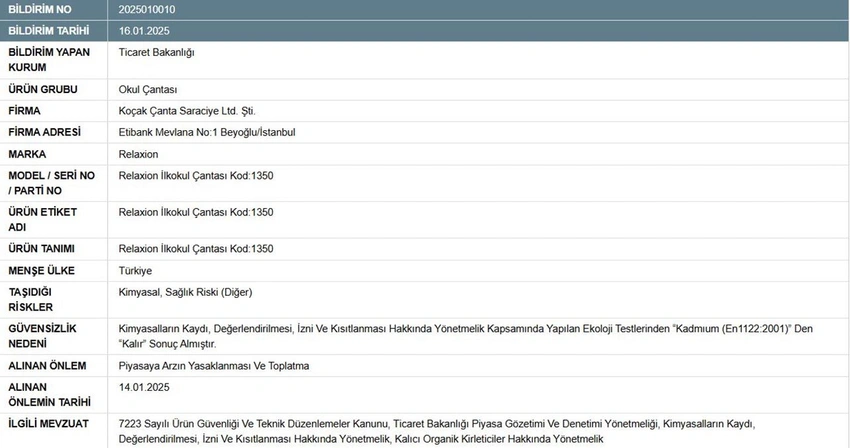Click Kimyasal, Sağlık Riski (Diğer) value

coord(185,292)
